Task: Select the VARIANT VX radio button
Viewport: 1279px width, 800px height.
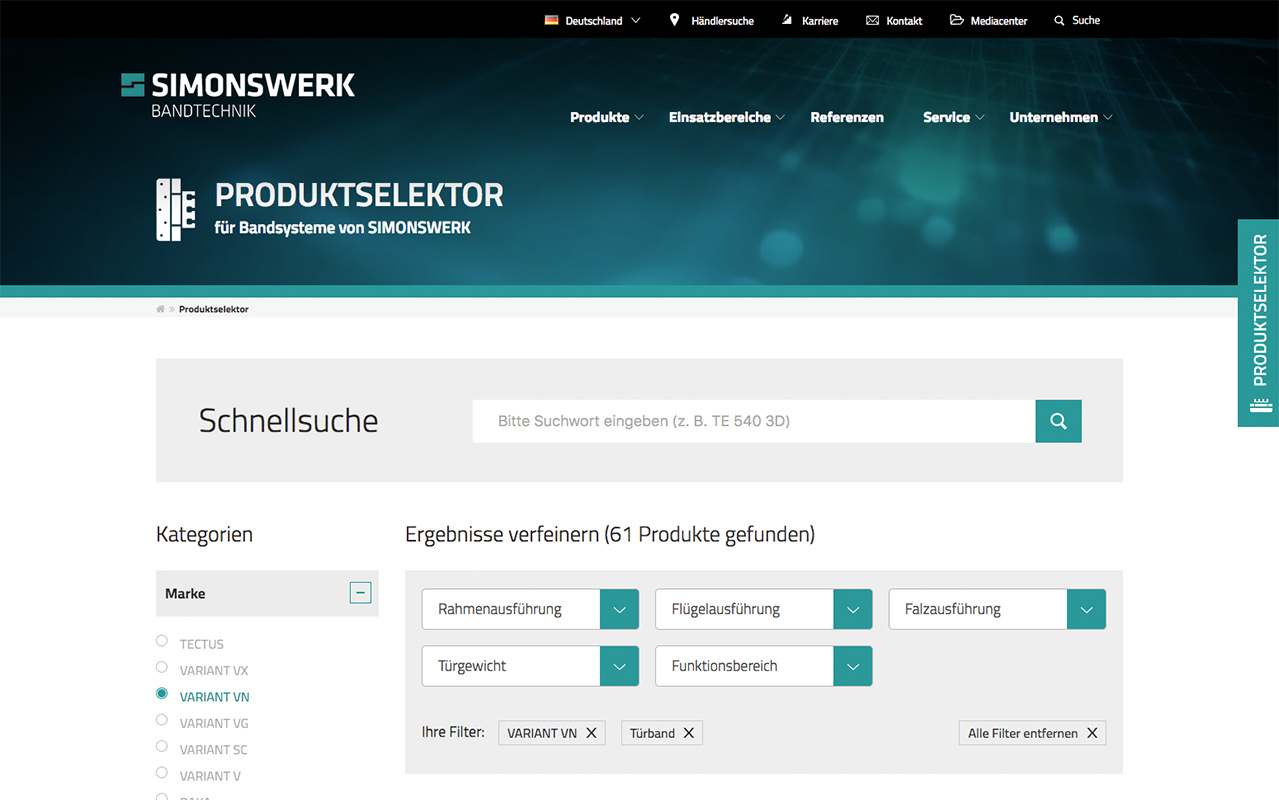Action: (x=162, y=667)
